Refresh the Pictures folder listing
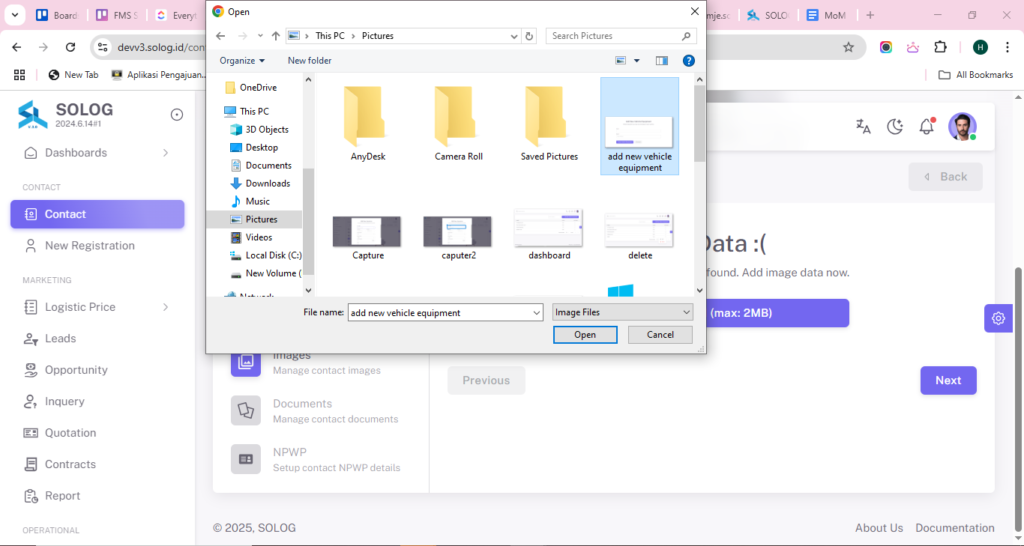1024x546 pixels. [530, 36]
